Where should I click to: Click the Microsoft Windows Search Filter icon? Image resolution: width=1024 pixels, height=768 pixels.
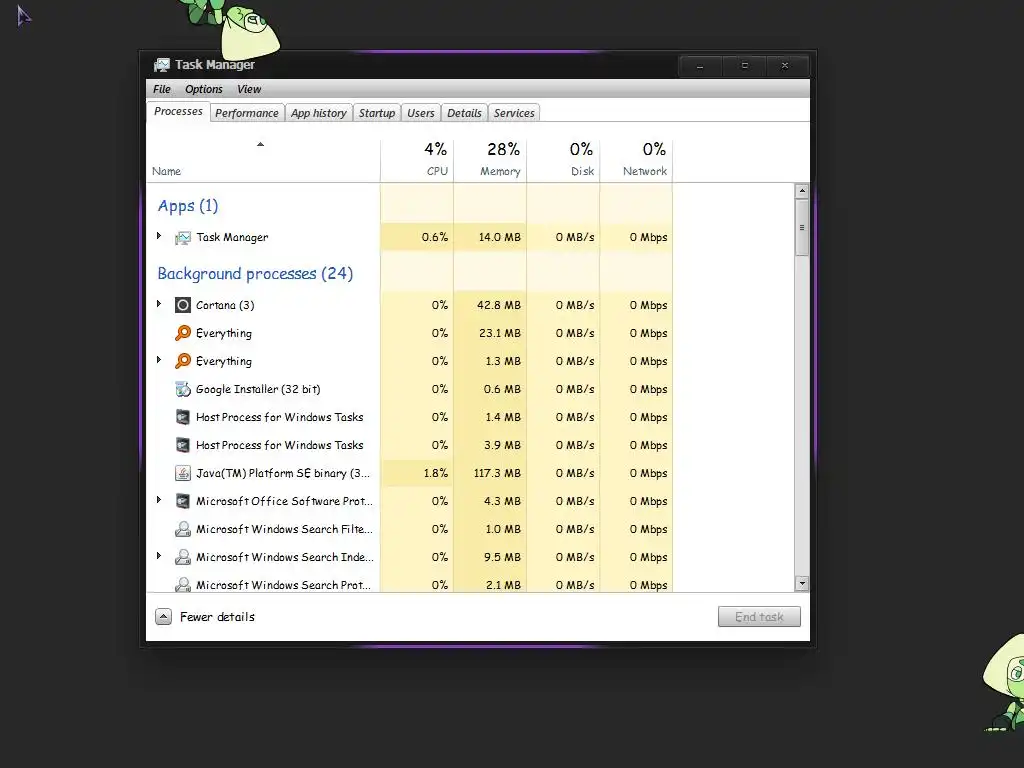point(183,530)
